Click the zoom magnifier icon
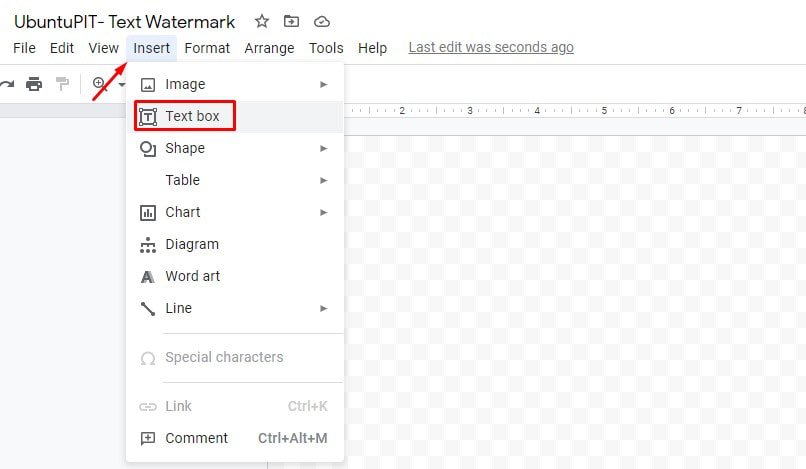The image size is (806, 469). [99, 83]
